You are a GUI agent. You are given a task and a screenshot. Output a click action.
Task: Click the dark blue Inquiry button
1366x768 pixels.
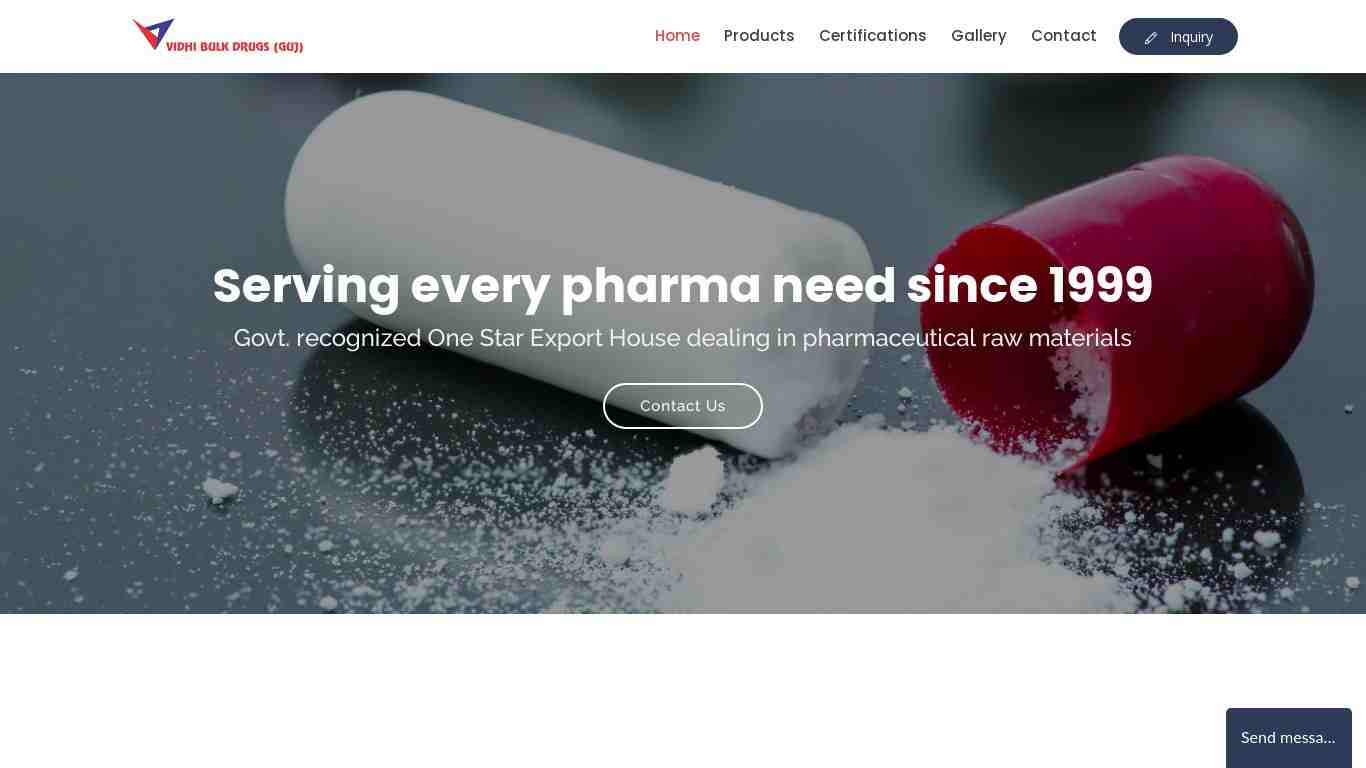click(x=1178, y=37)
